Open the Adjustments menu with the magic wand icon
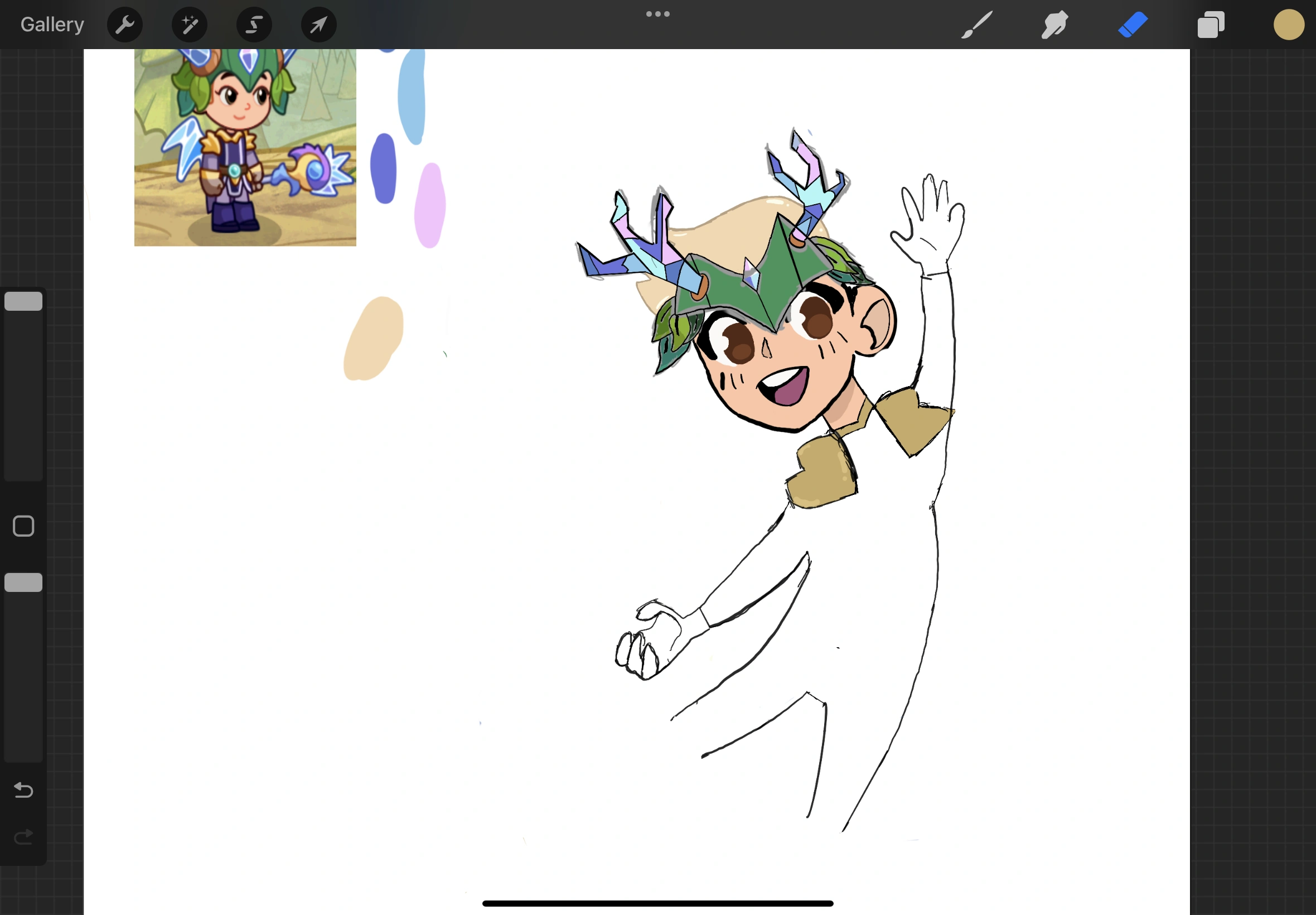This screenshot has height=915, width=1316. pyautogui.click(x=189, y=24)
